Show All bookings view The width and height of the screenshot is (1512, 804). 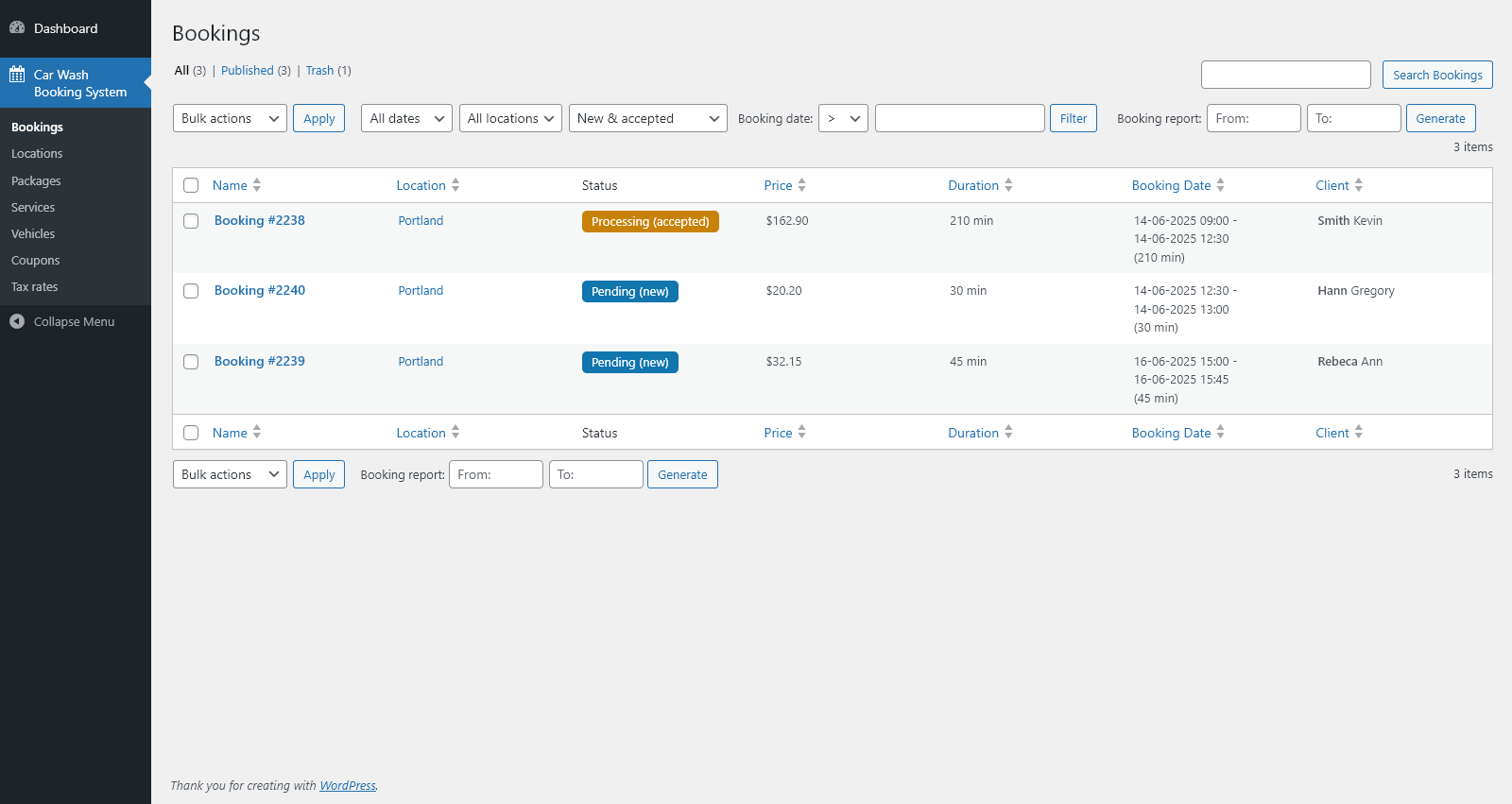181,70
